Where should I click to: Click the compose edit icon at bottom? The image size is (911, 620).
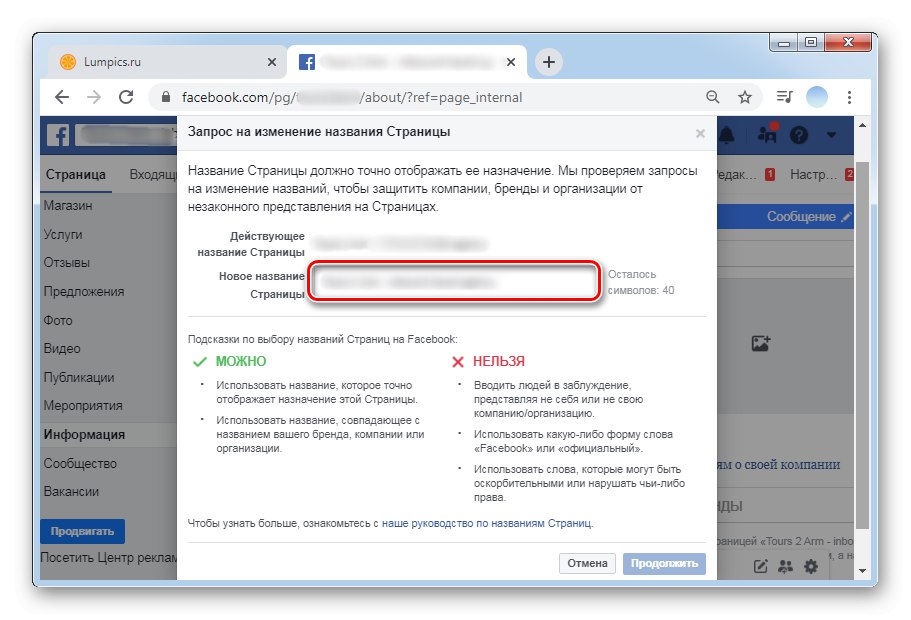(761, 566)
